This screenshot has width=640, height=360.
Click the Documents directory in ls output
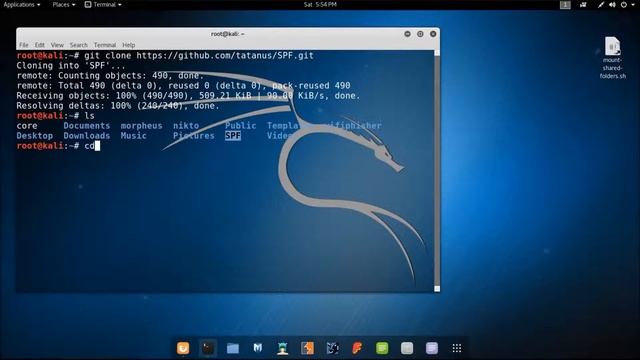87,126
